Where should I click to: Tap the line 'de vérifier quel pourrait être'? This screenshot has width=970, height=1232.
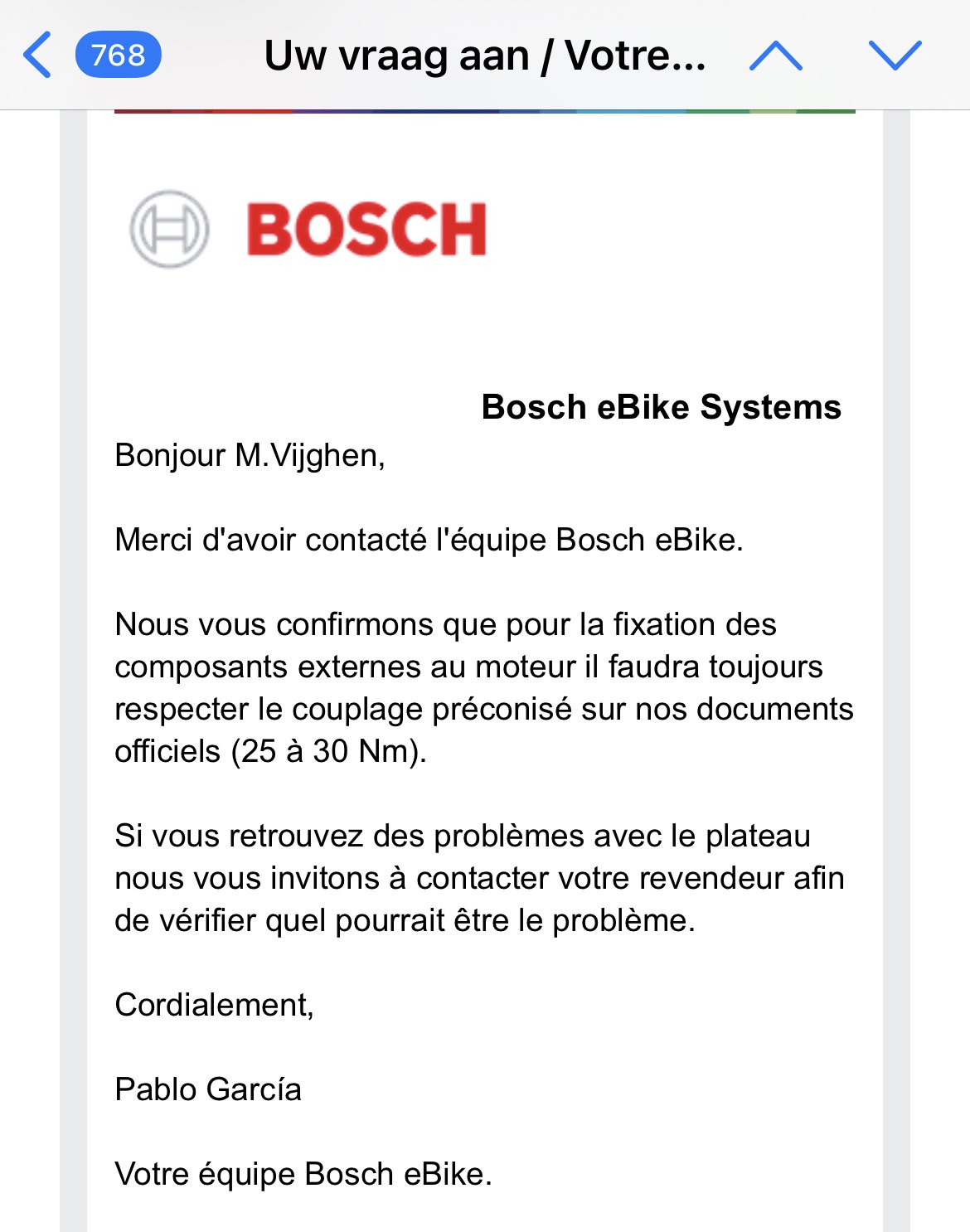click(x=405, y=920)
